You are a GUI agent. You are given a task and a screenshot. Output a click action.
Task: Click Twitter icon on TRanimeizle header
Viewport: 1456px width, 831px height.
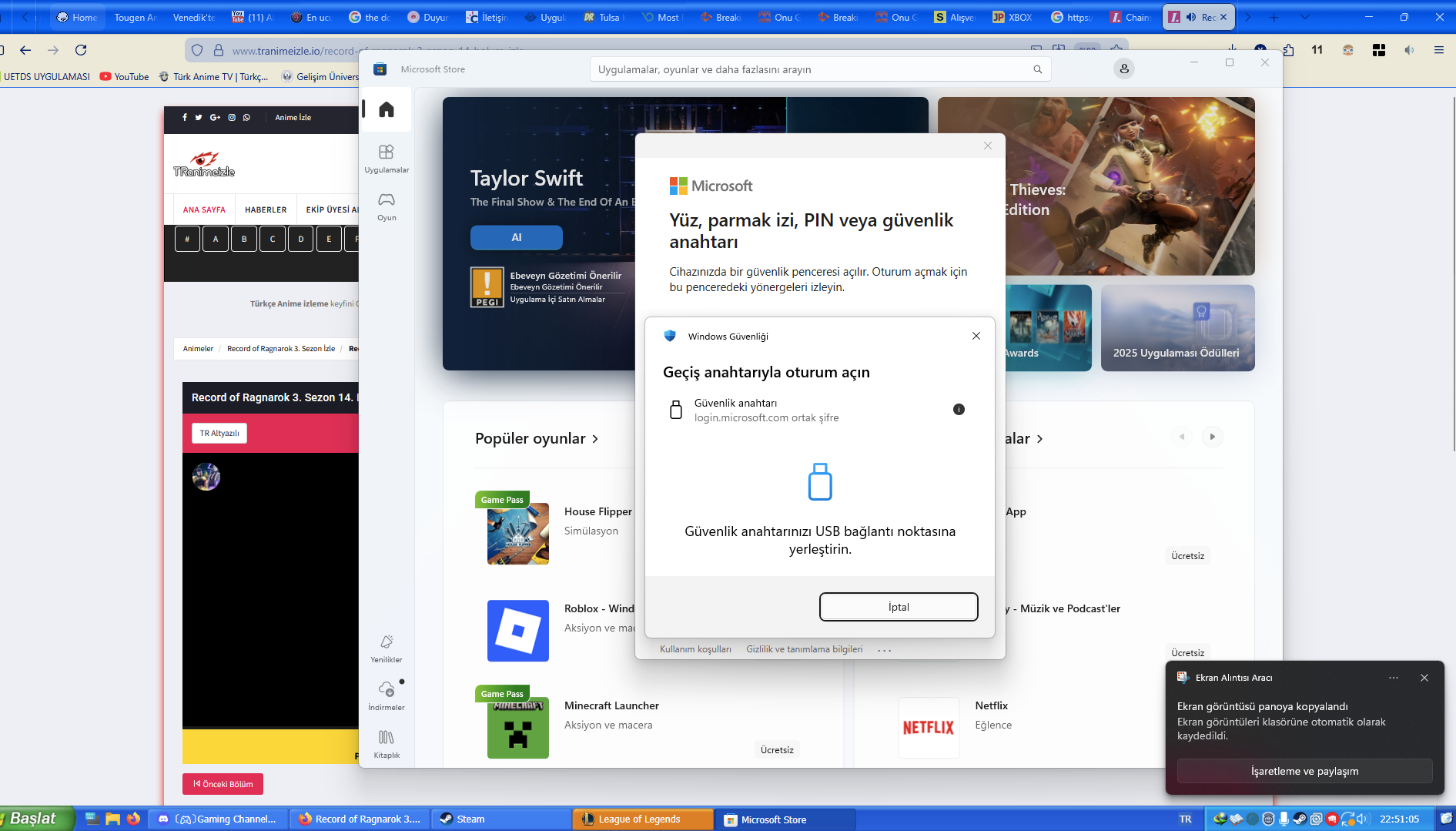pos(199,118)
